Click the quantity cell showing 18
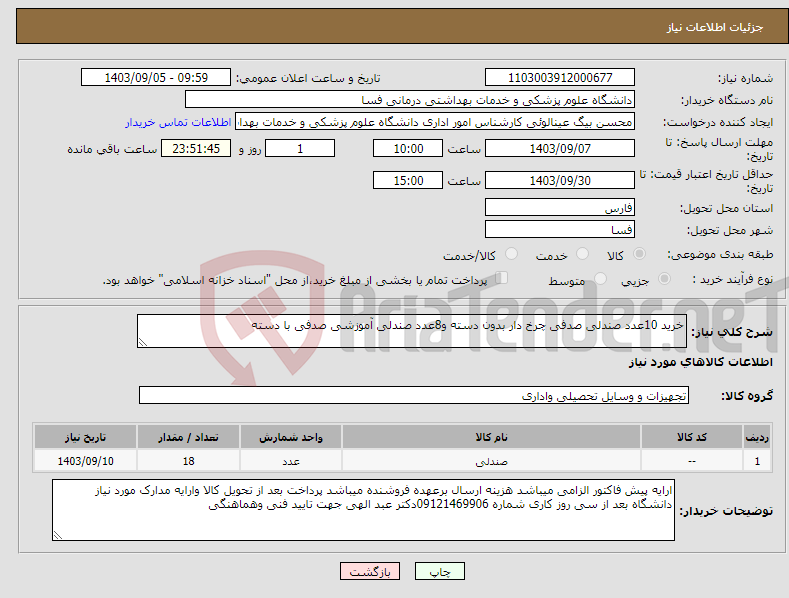Viewport: 789px width, 598px height. (188, 461)
